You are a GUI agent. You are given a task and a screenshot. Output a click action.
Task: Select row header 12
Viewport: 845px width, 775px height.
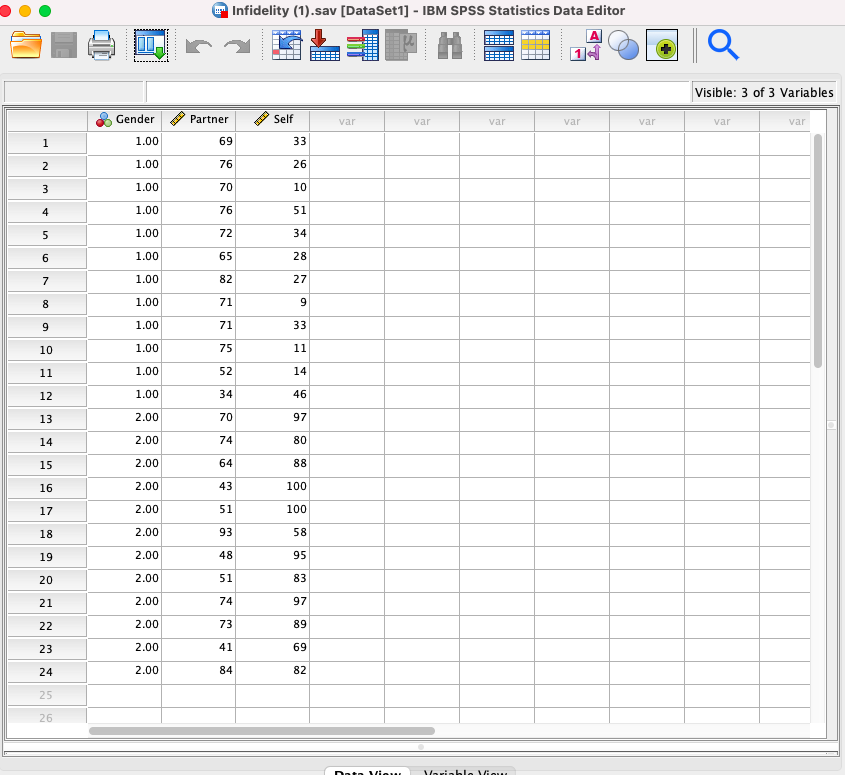pyautogui.click(x=47, y=396)
